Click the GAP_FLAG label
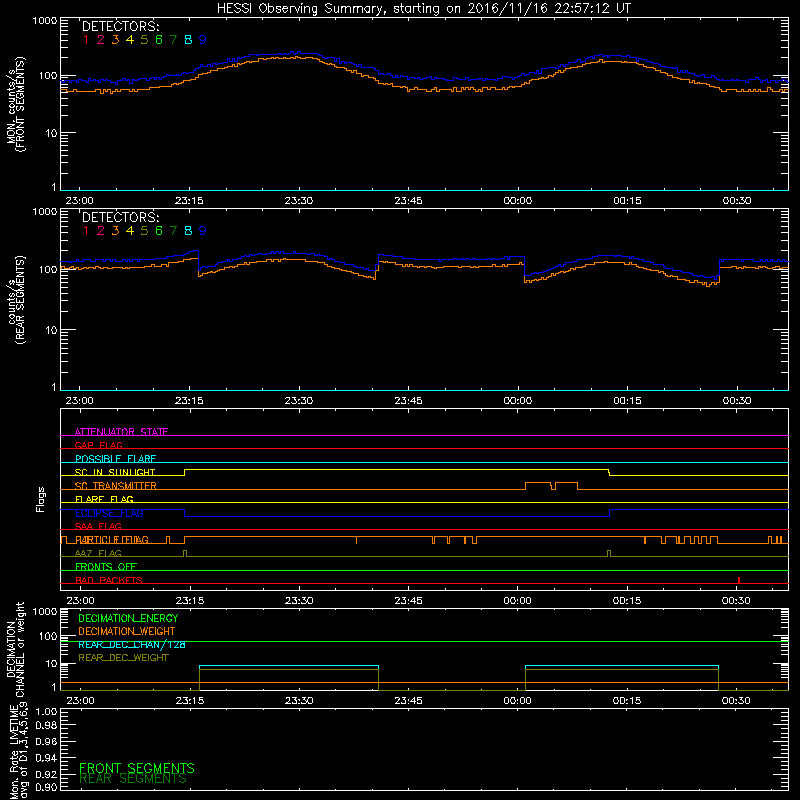Image resolution: width=800 pixels, height=800 pixels. [98, 445]
